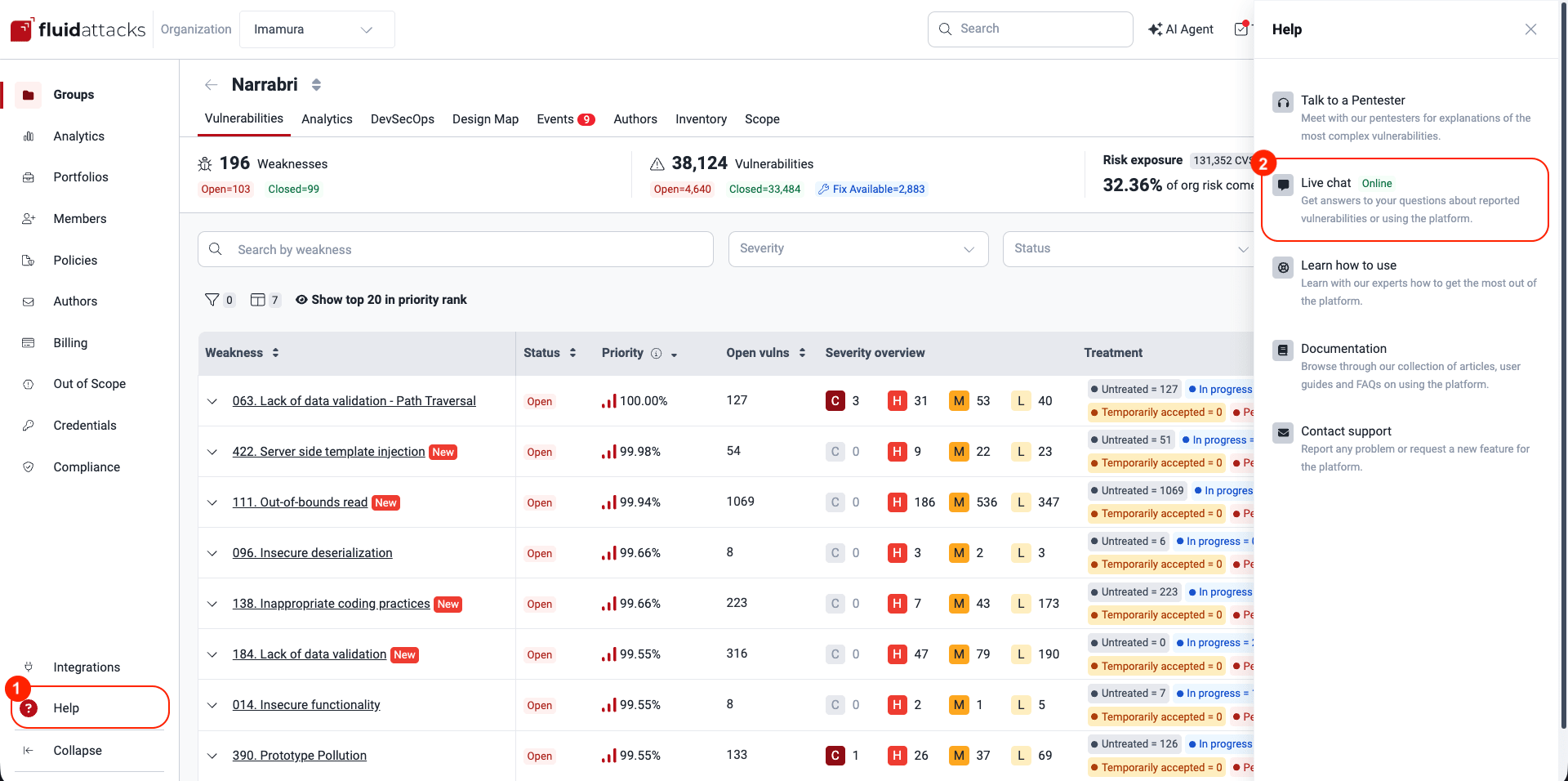
Task: Open the Status filter dropdown
Action: pyautogui.click(x=1127, y=248)
